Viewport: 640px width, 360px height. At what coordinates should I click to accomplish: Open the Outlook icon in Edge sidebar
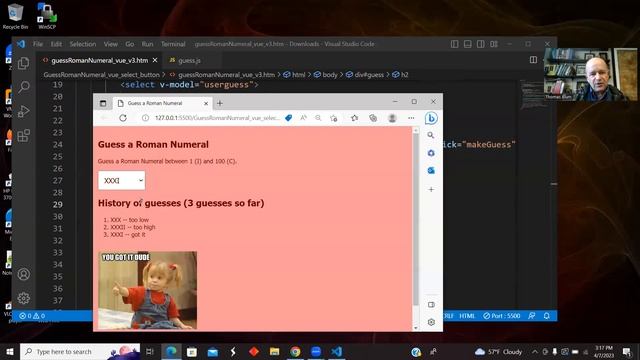[x=431, y=171]
